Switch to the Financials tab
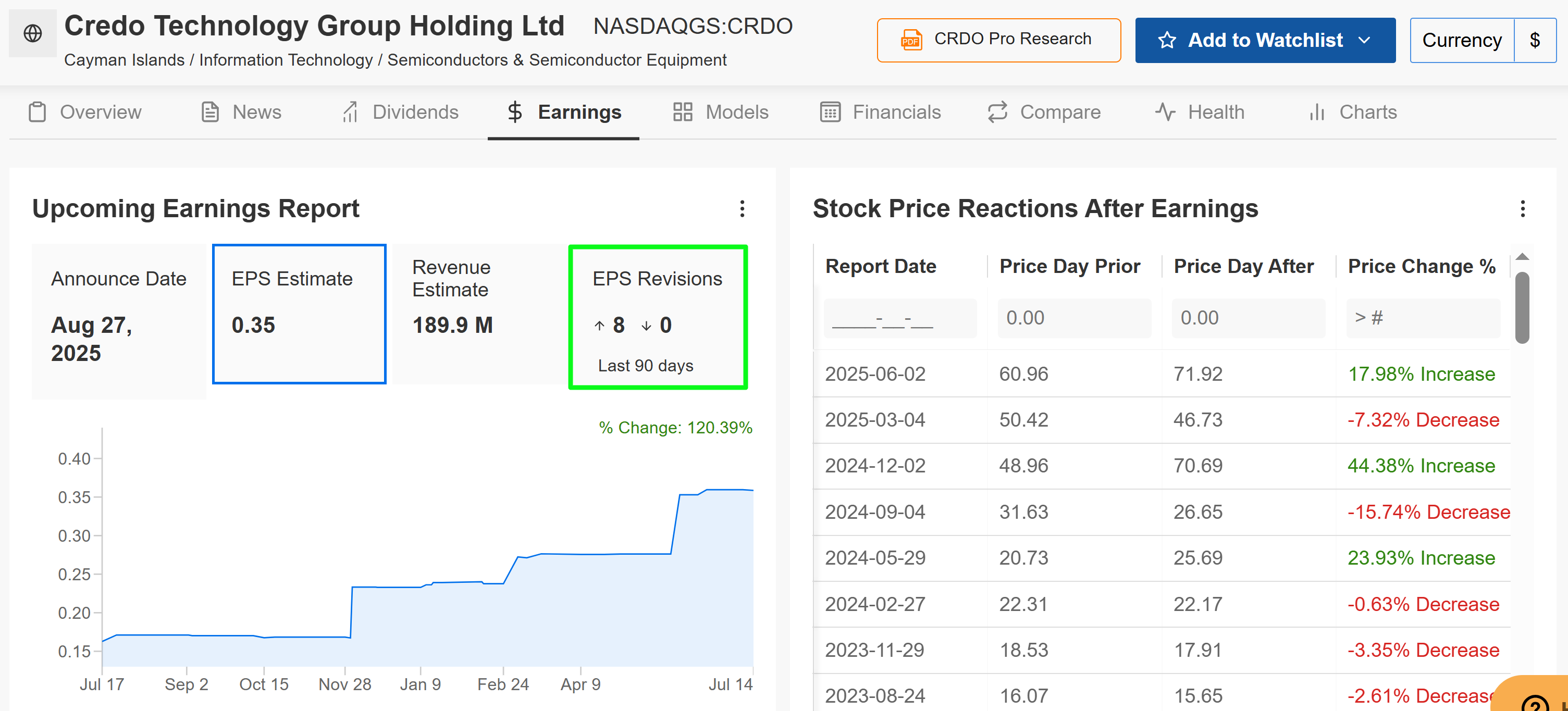Screen dimensions: 1568x711 tap(880, 112)
